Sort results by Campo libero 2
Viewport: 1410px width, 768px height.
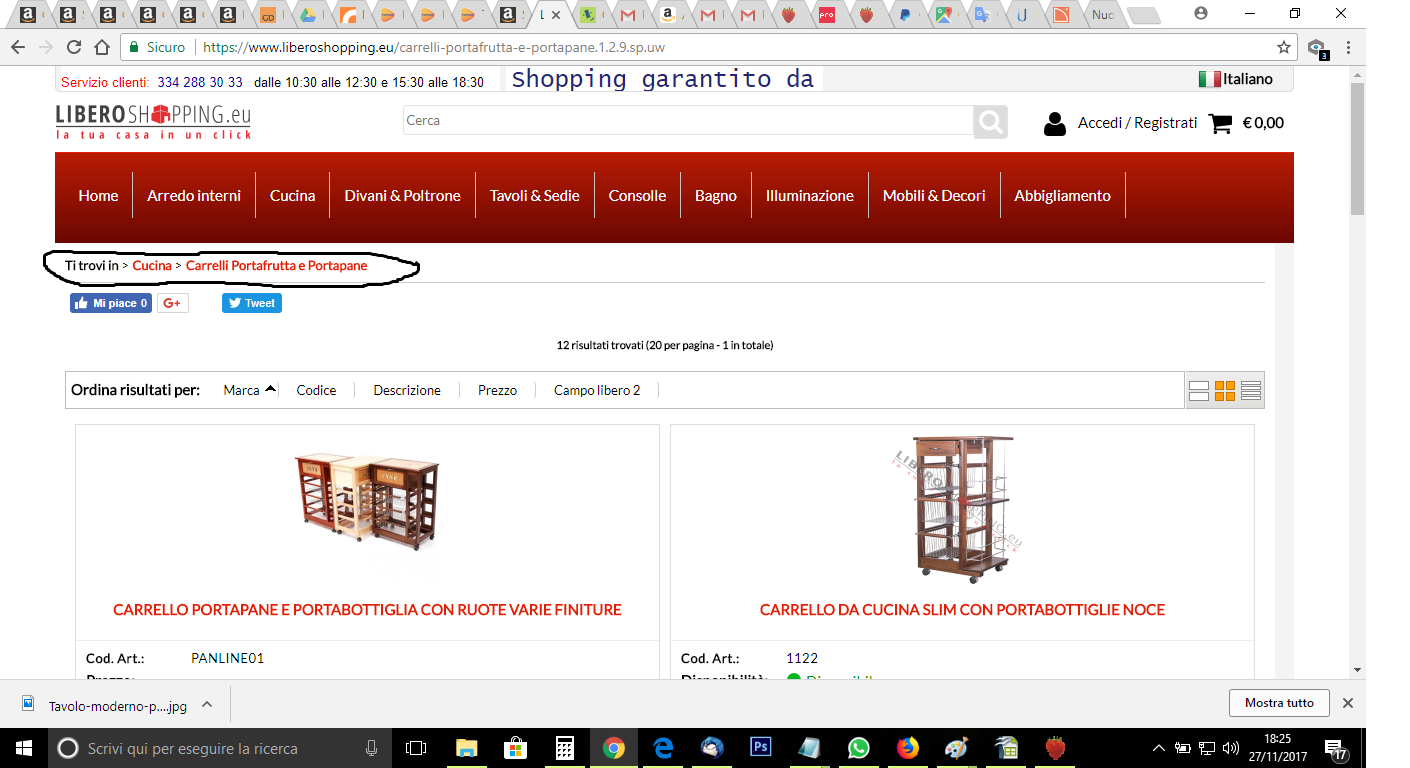(597, 390)
